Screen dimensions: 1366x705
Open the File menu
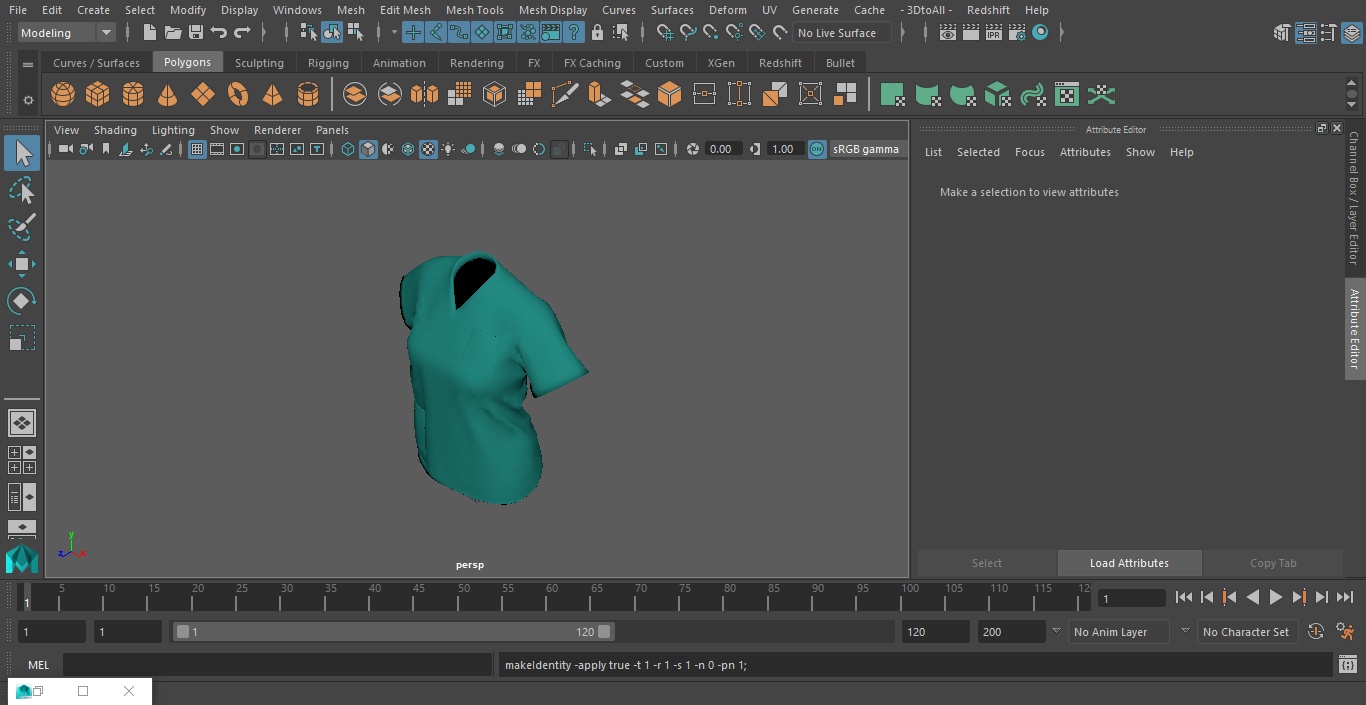click(18, 10)
